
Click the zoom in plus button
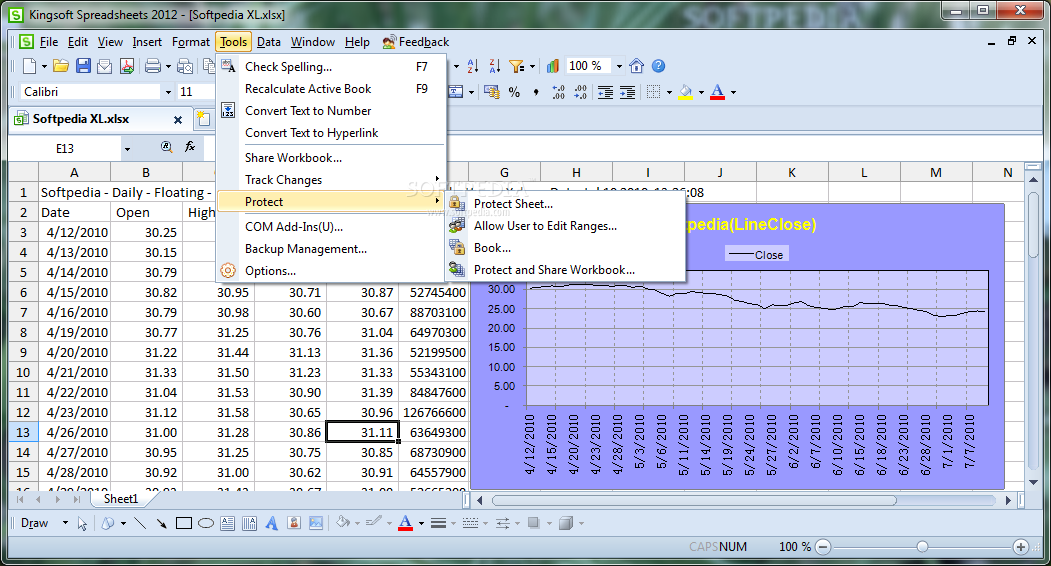pyautogui.click(x=1021, y=547)
